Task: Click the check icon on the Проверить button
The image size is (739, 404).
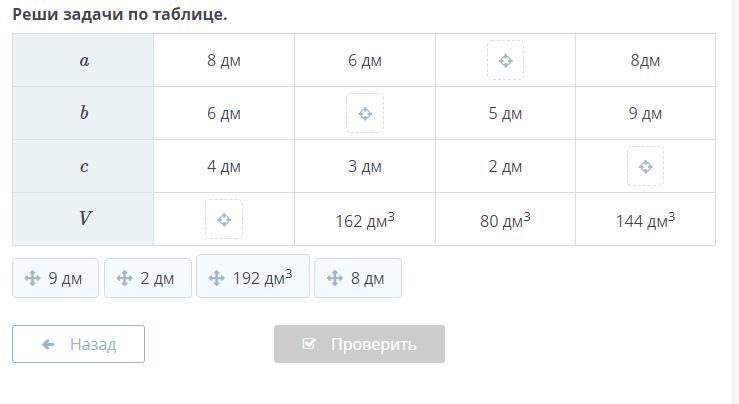Action: pyautogui.click(x=309, y=344)
